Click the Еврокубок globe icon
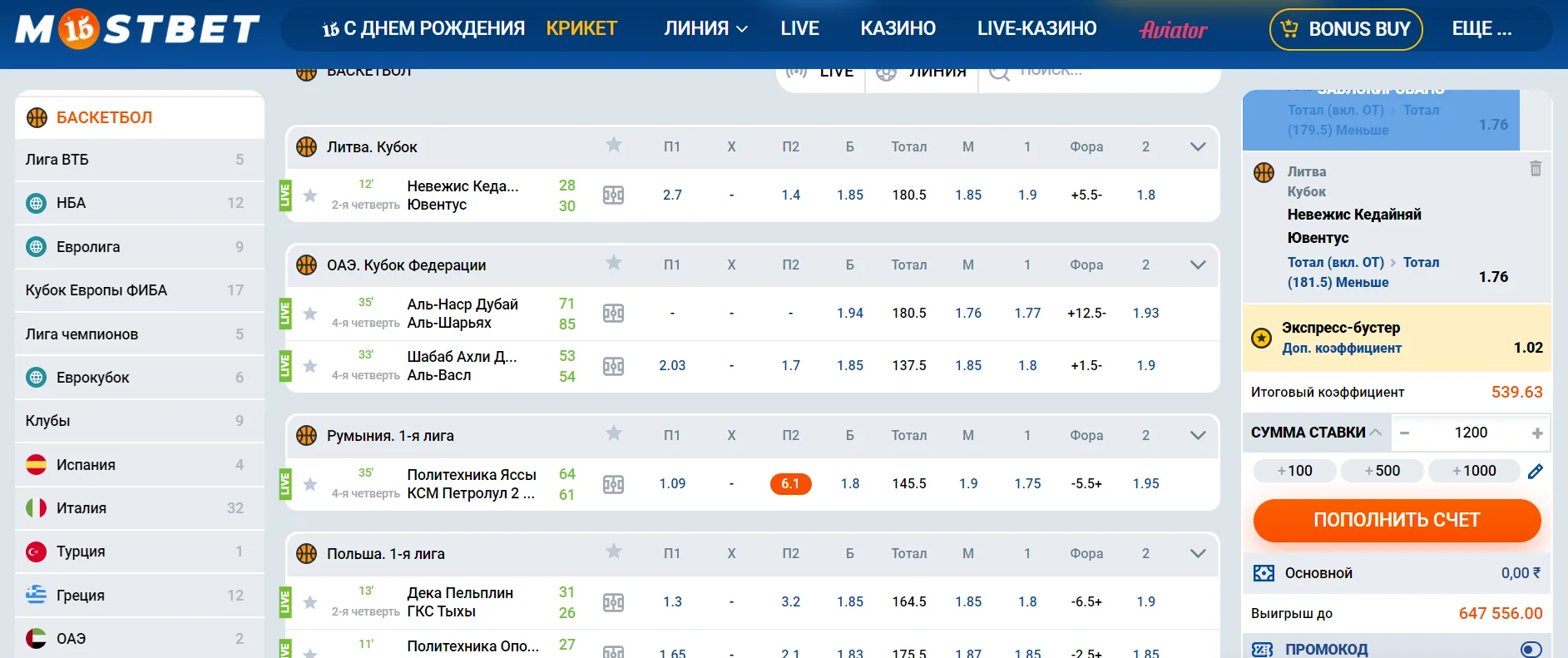The height and width of the screenshot is (658, 1568). click(37, 378)
